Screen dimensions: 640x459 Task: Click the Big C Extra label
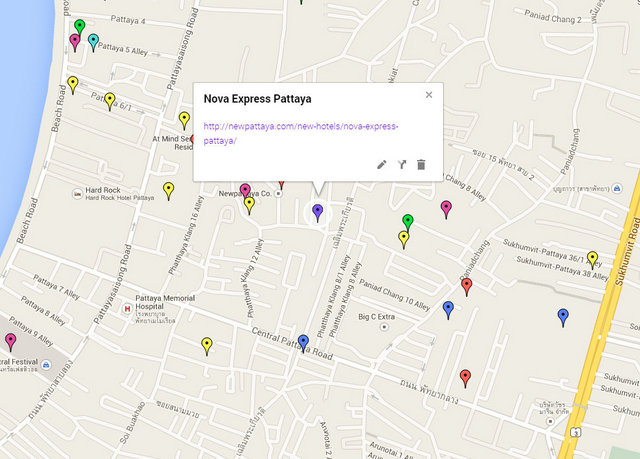376,317
